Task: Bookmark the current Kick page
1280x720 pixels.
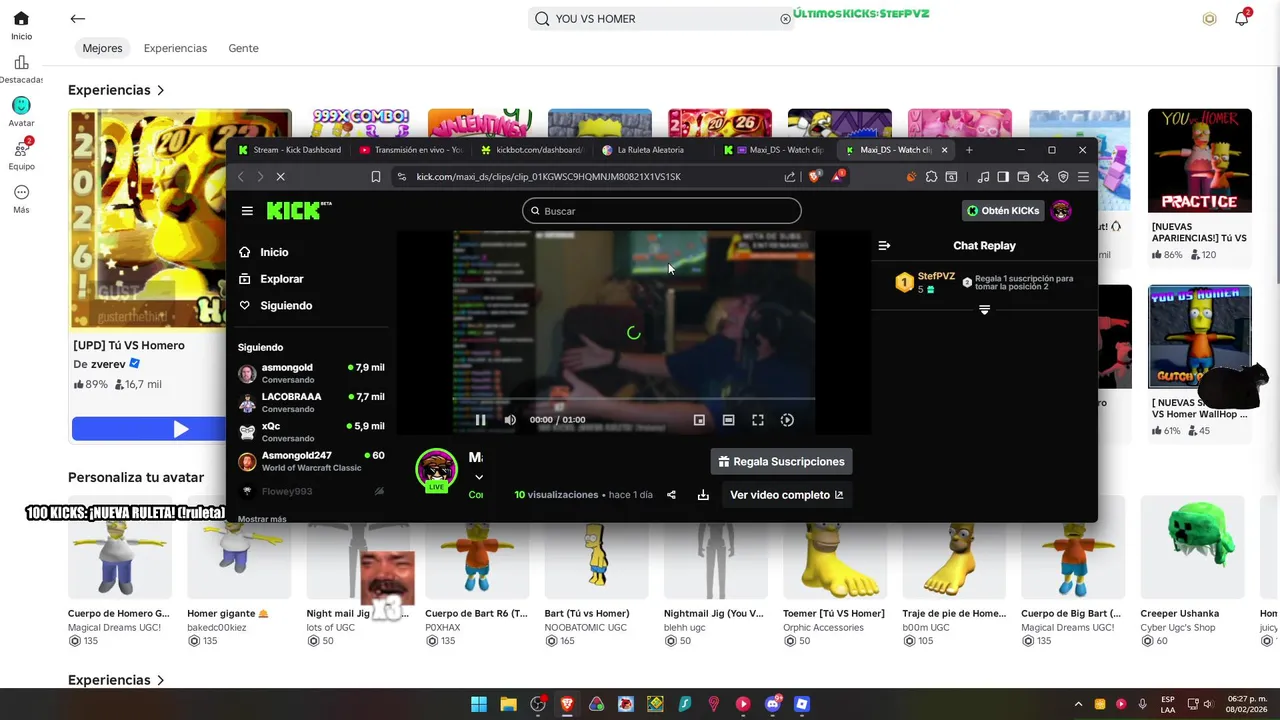Action: tap(375, 177)
